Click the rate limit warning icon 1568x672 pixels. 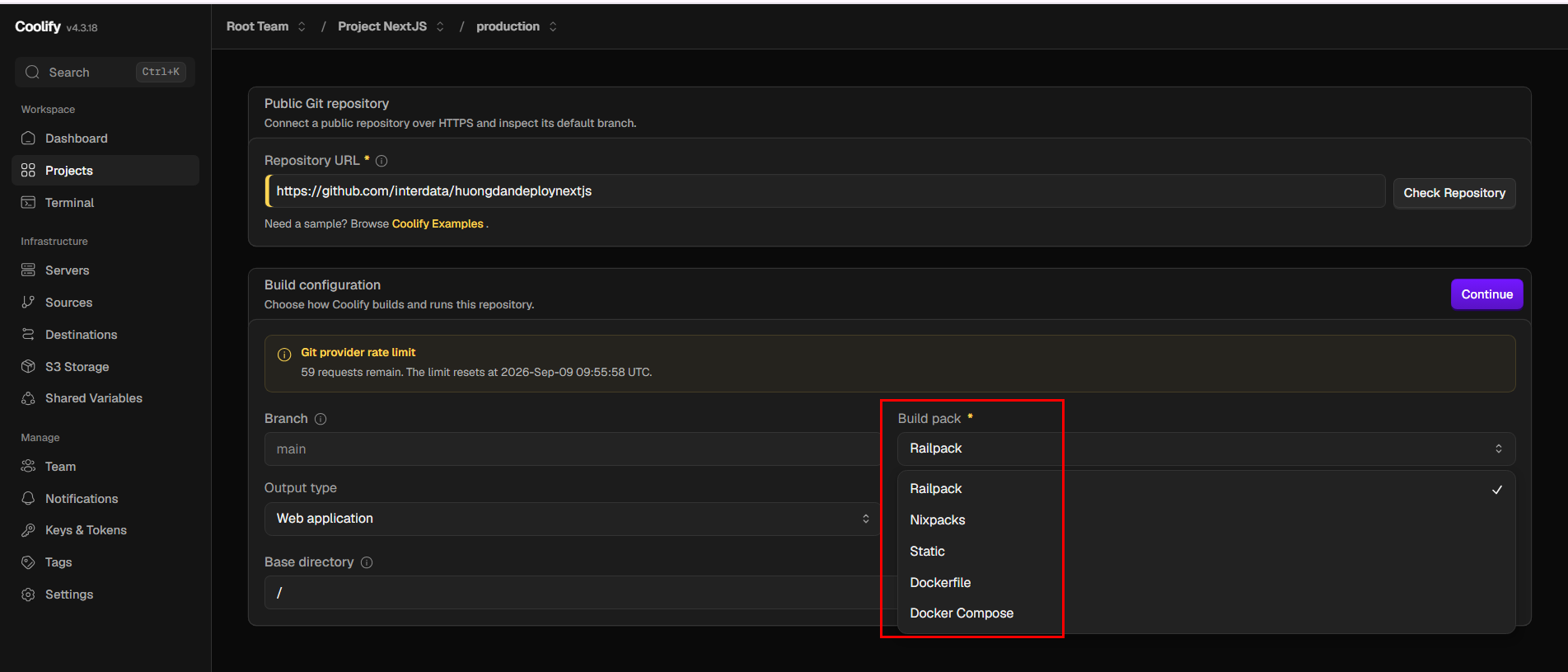pyautogui.click(x=284, y=355)
